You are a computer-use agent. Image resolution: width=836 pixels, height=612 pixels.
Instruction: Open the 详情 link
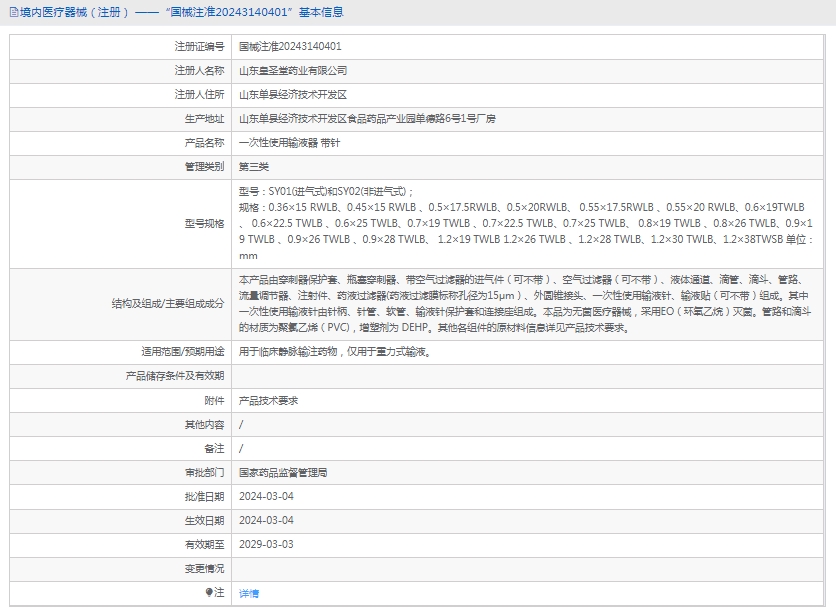(249, 593)
